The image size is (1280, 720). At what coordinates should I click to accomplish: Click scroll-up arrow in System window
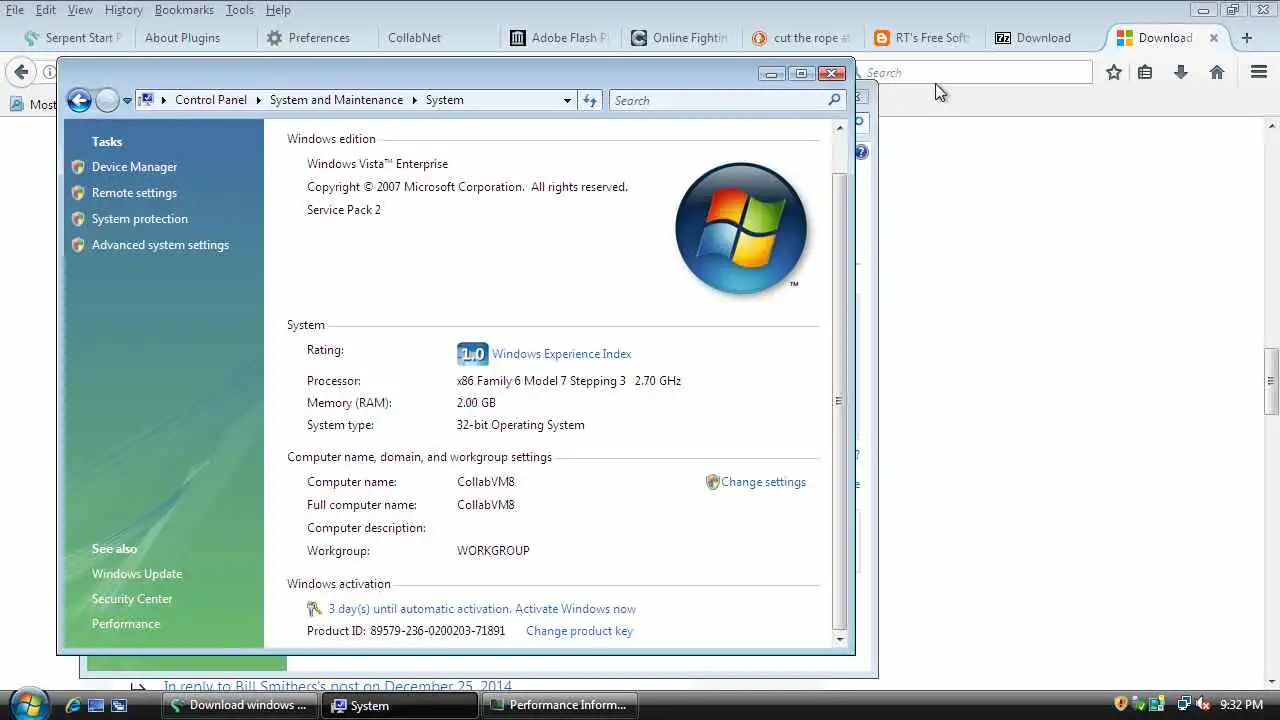click(839, 128)
